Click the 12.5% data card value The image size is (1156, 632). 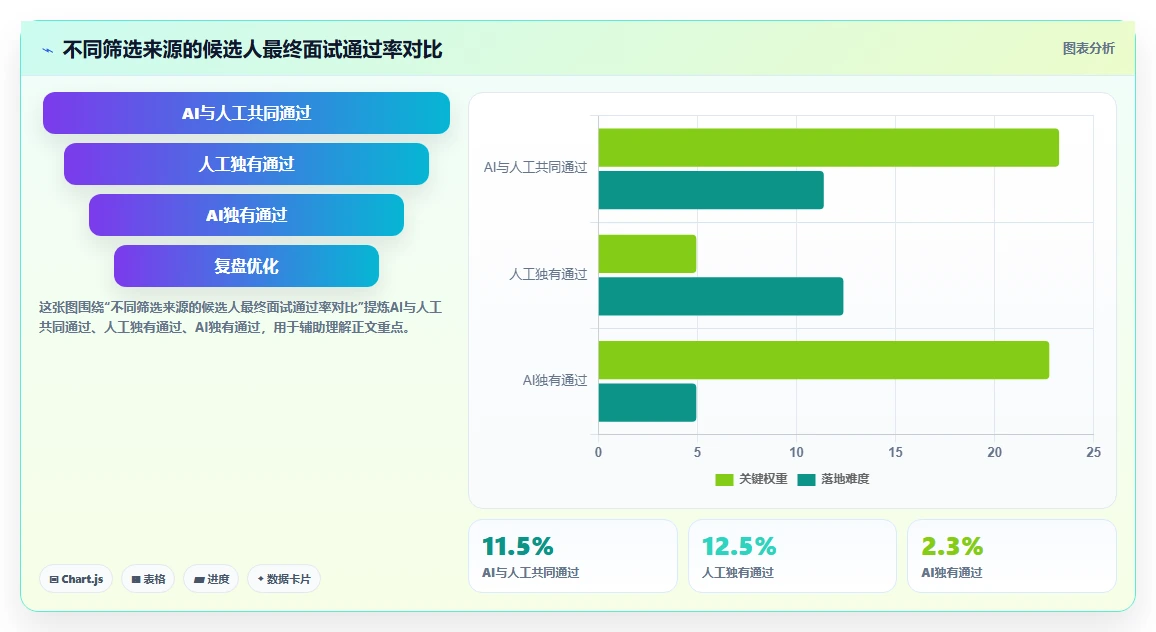tap(739, 546)
